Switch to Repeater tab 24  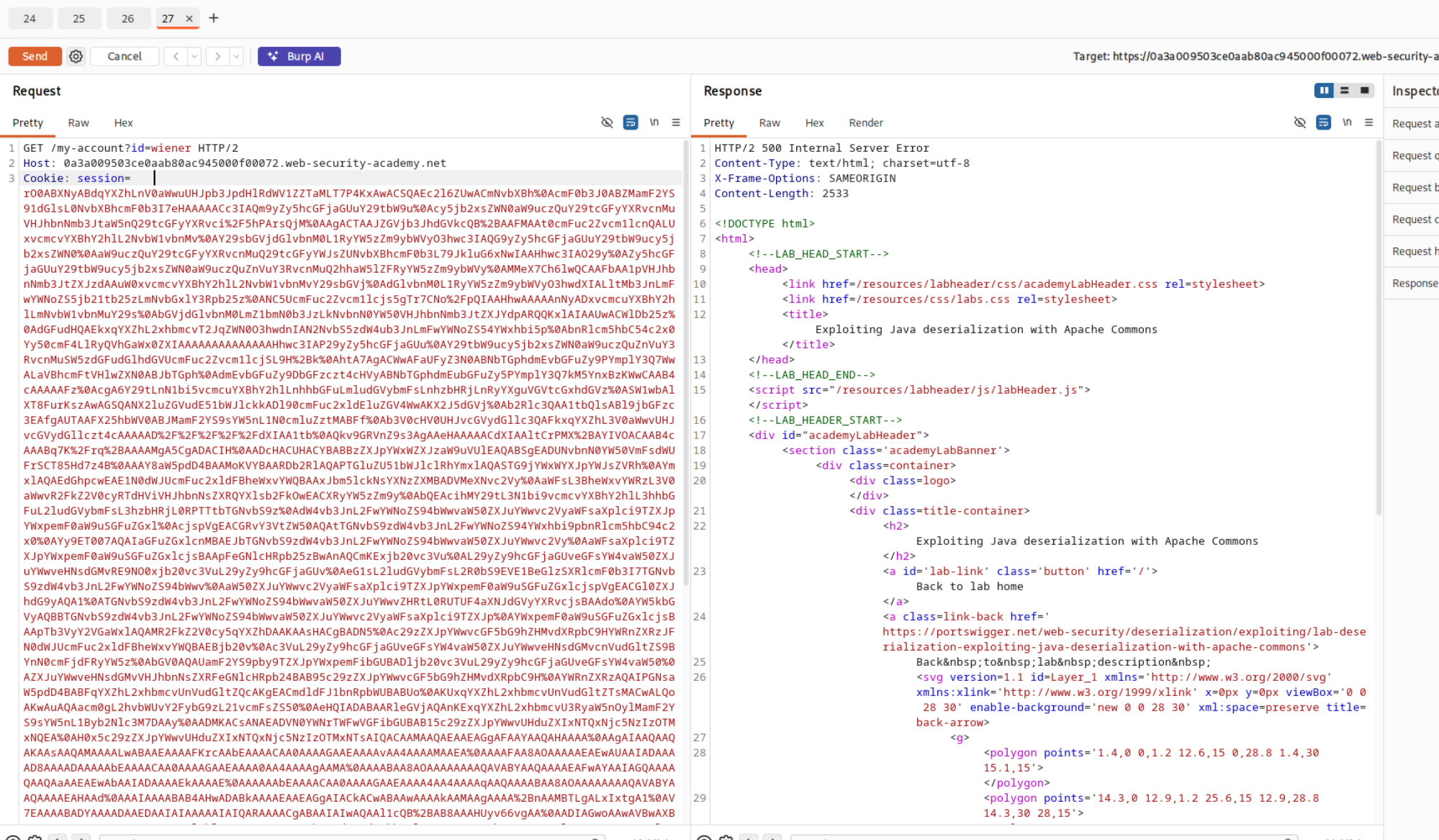pyautogui.click(x=30, y=19)
